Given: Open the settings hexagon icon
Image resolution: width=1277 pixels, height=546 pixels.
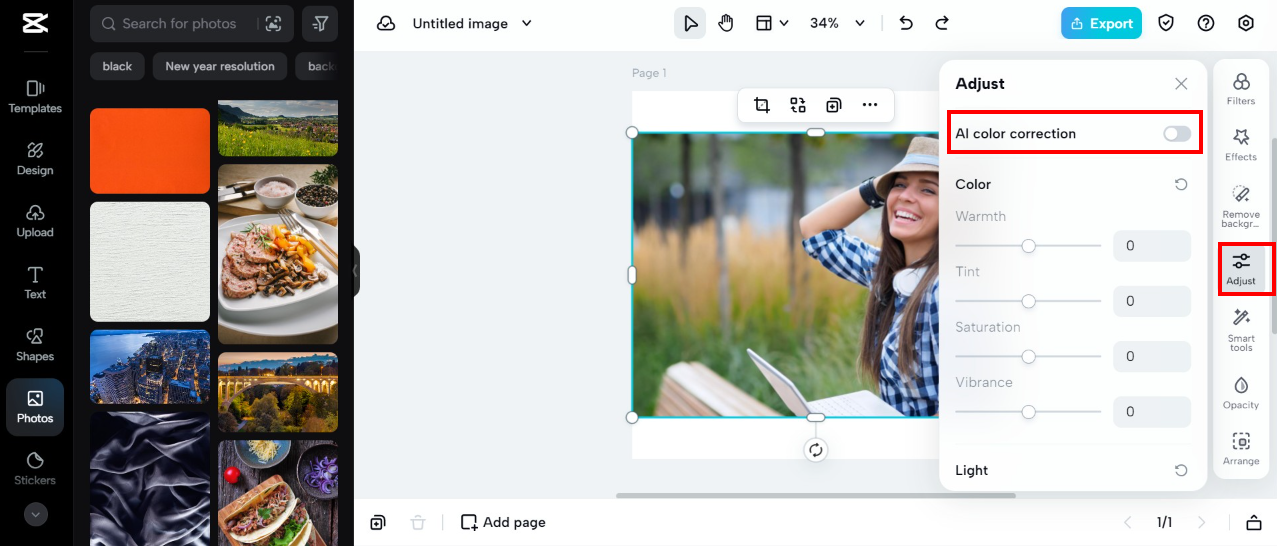Looking at the screenshot, I should coord(1246,23).
